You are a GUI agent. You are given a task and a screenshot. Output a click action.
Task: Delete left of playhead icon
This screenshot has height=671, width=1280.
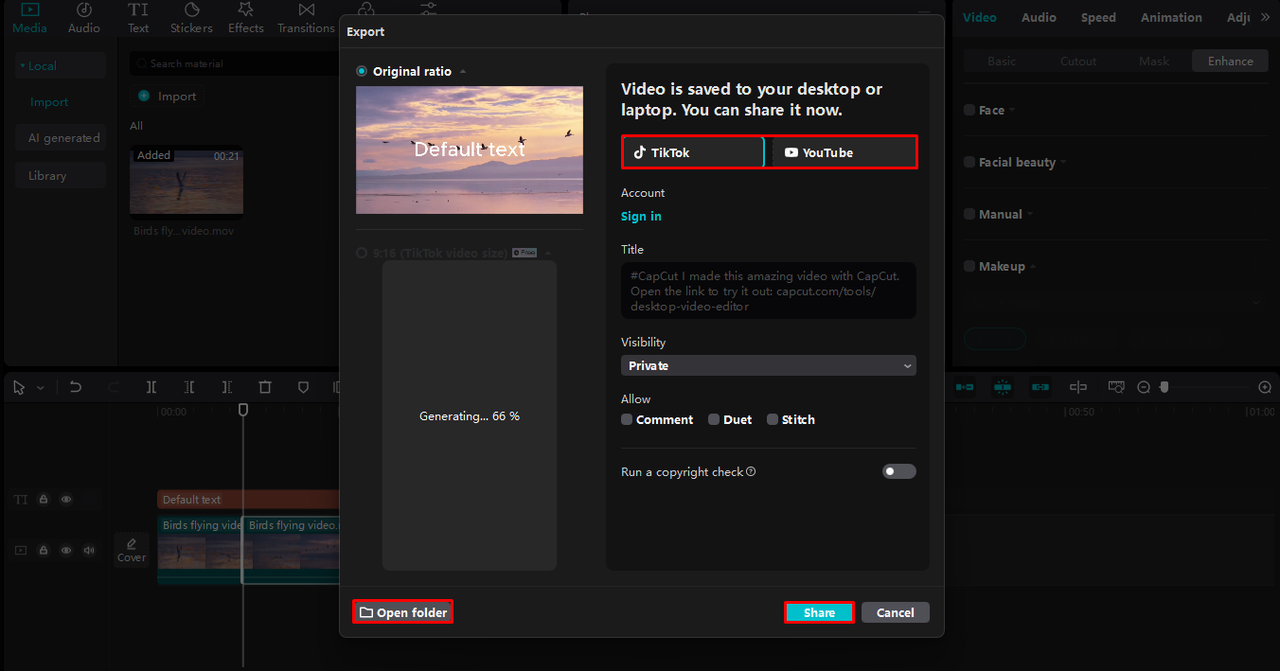[189, 387]
